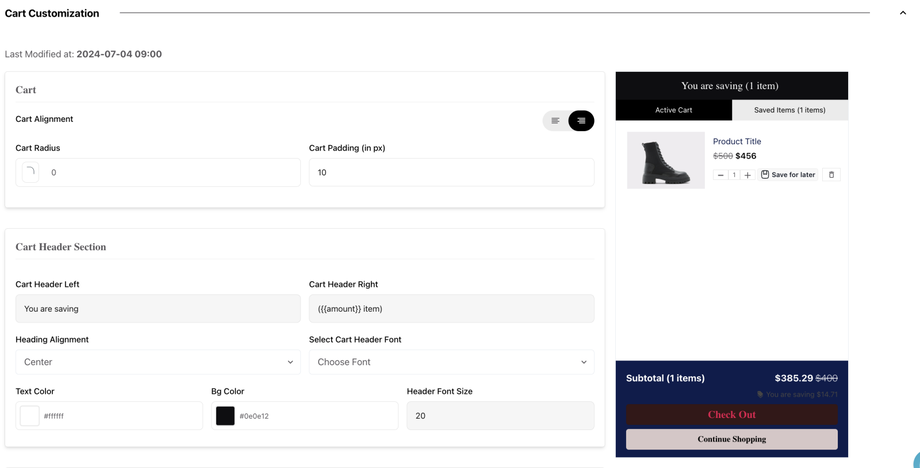Viewport: 920px width, 468px height.
Task: Click the cart radius corner icon
Action: [x=30, y=172]
